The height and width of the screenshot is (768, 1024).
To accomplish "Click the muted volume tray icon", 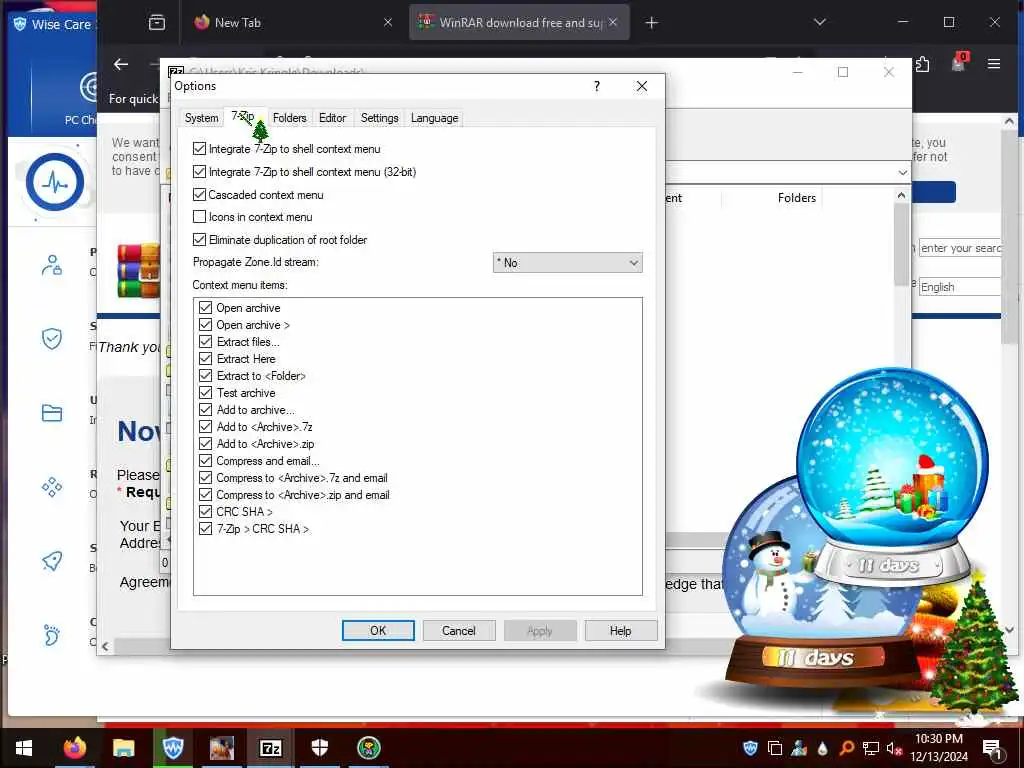I will pyautogui.click(x=894, y=748).
